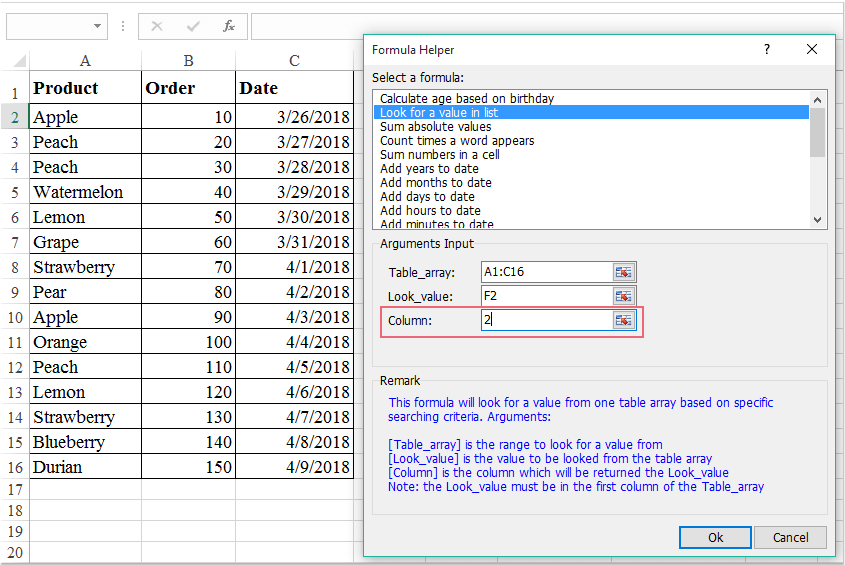Click the date 3/31/2018 cell

[294, 242]
